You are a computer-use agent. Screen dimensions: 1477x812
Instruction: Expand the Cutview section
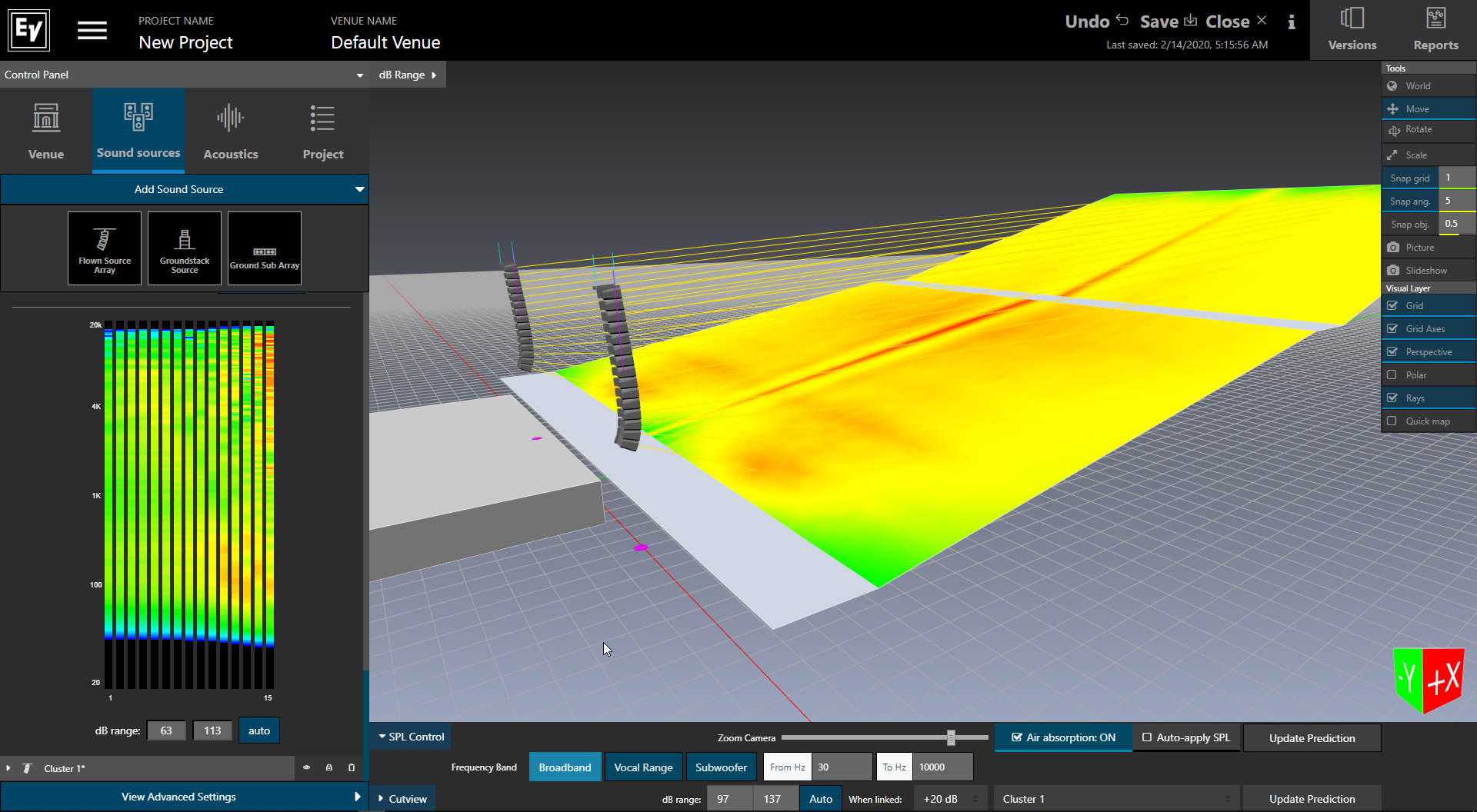[x=402, y=799]
